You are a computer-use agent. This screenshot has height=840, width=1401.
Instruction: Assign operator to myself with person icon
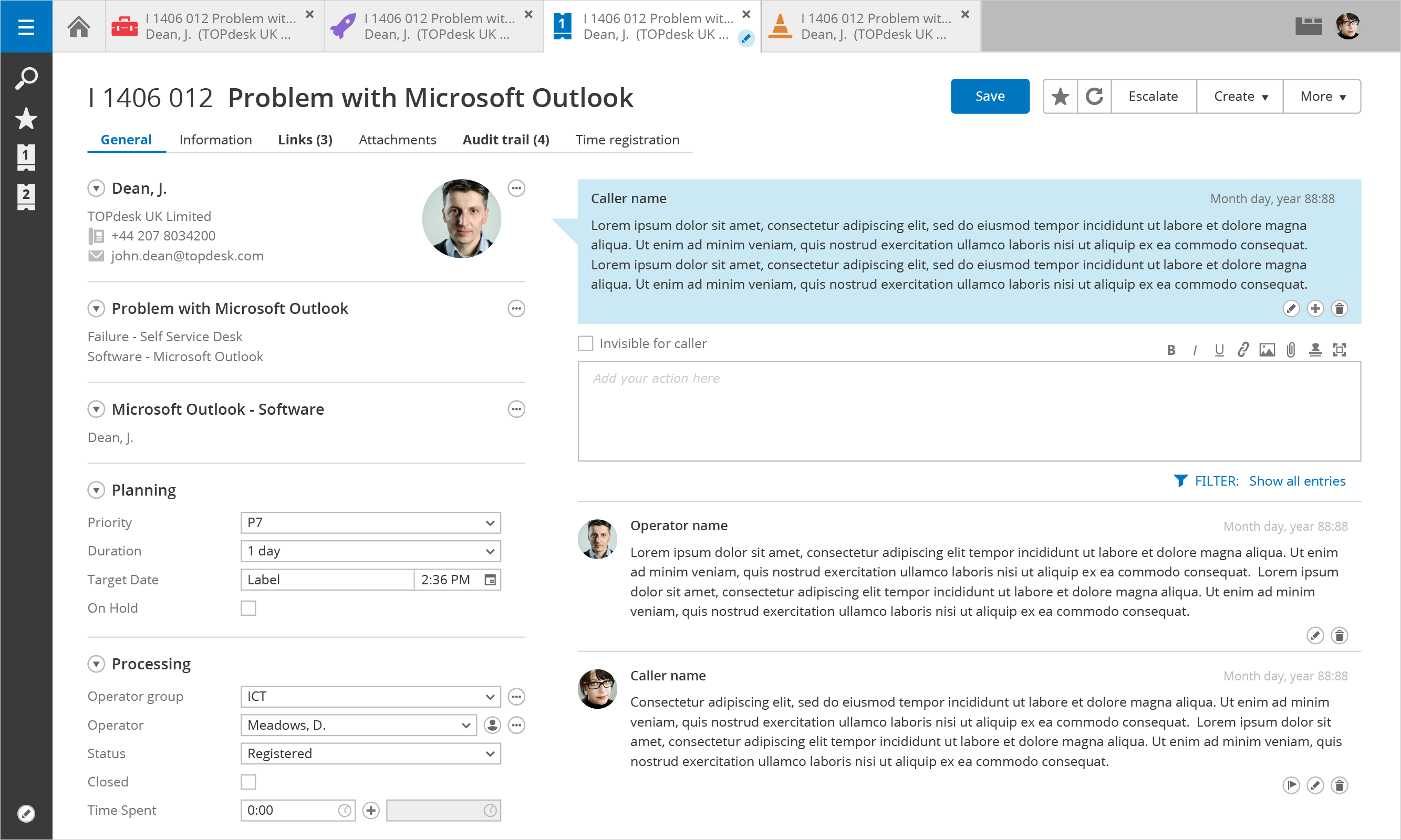coord(492,725)
